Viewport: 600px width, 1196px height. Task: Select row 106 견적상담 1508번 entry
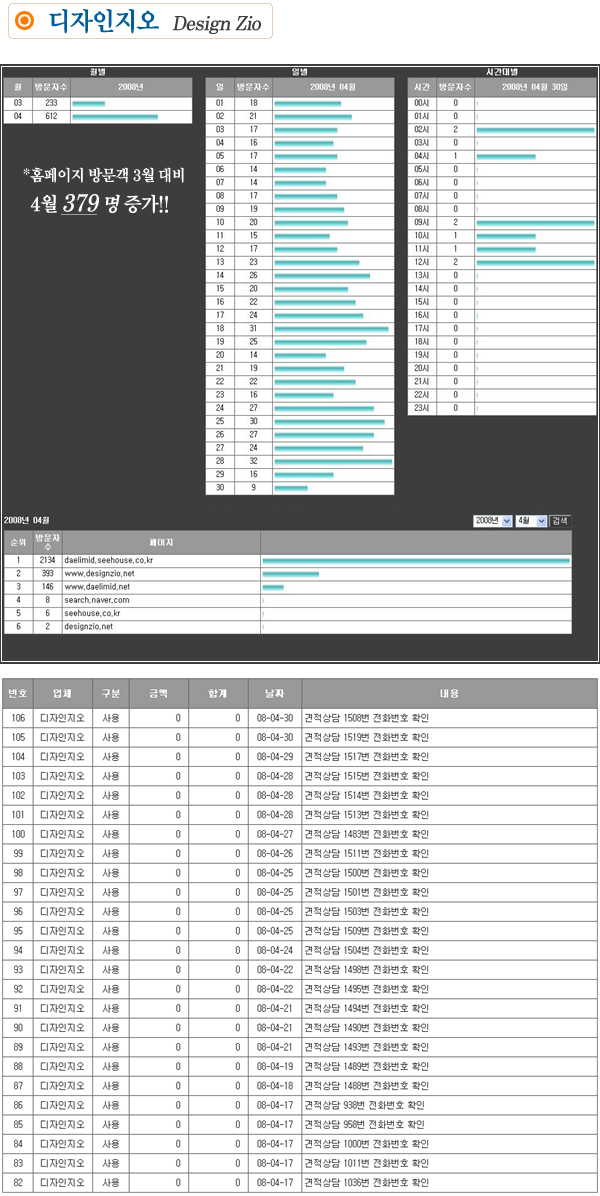point(366,717)
